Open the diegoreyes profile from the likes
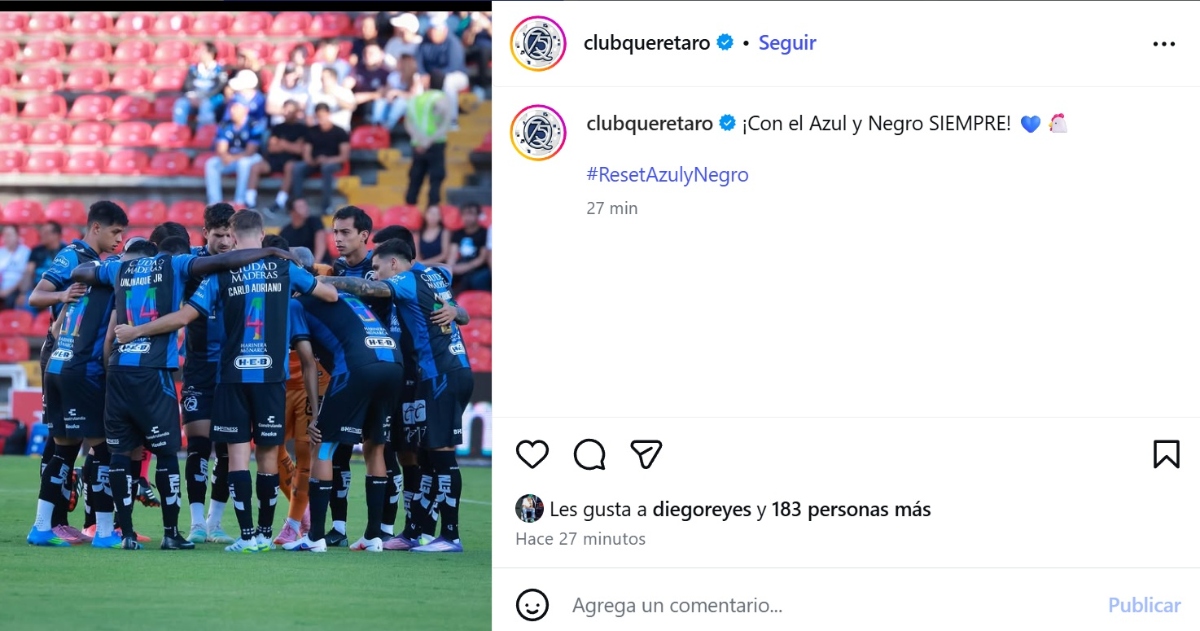The height and width of the screenshot is (631, 1200). point(701,509)
